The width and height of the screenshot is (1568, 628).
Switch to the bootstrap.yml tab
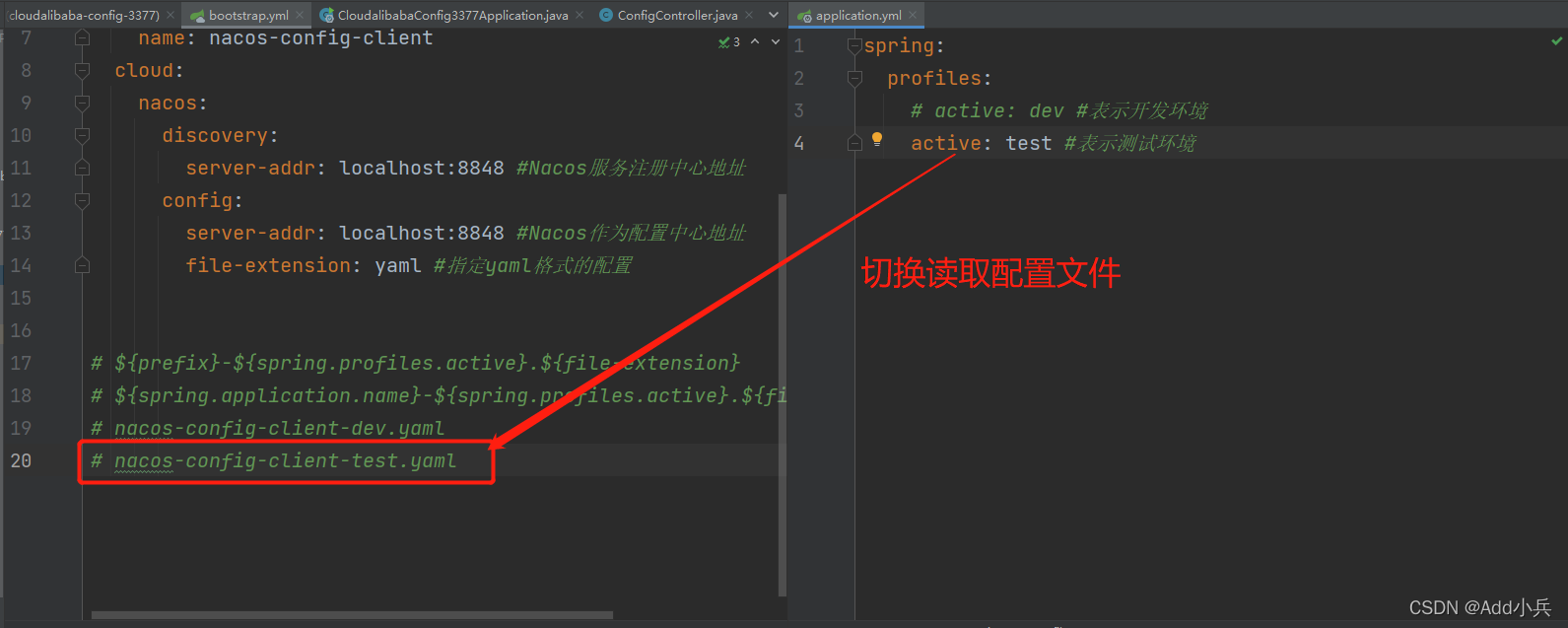coord(248,15)
